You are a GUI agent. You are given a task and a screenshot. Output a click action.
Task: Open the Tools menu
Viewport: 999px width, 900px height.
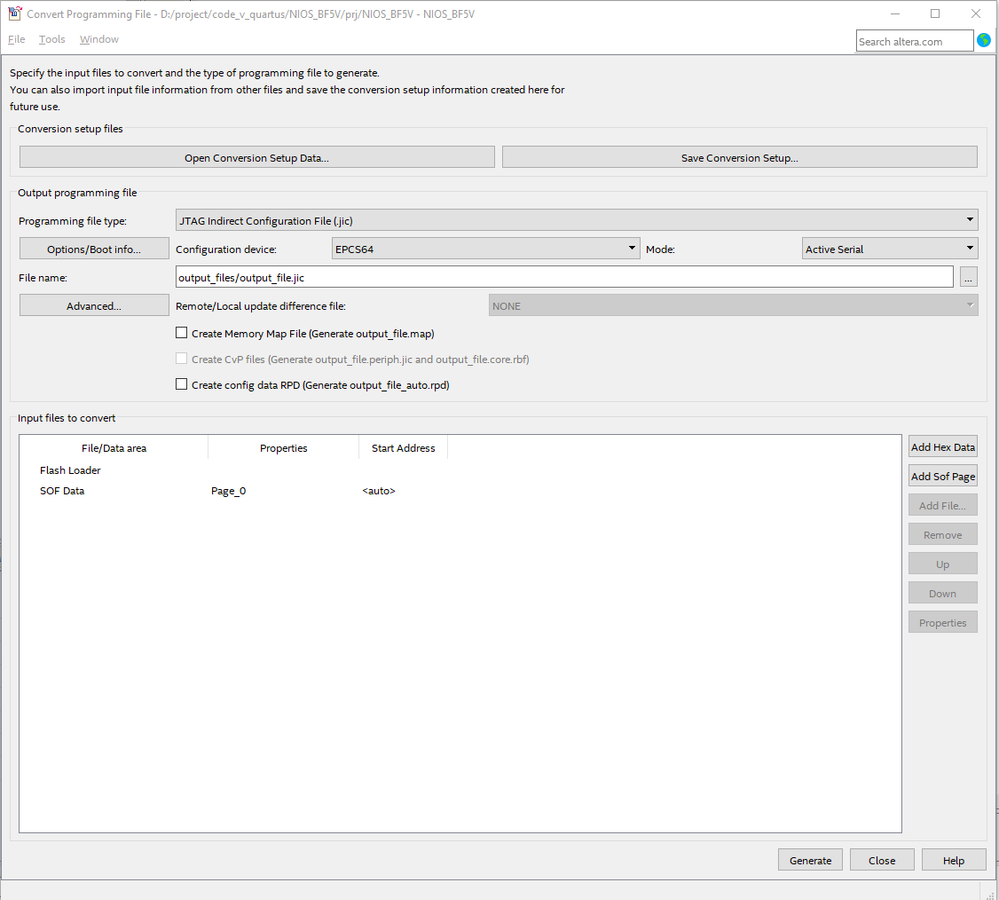pyautogui.click(x=52, y=39)
